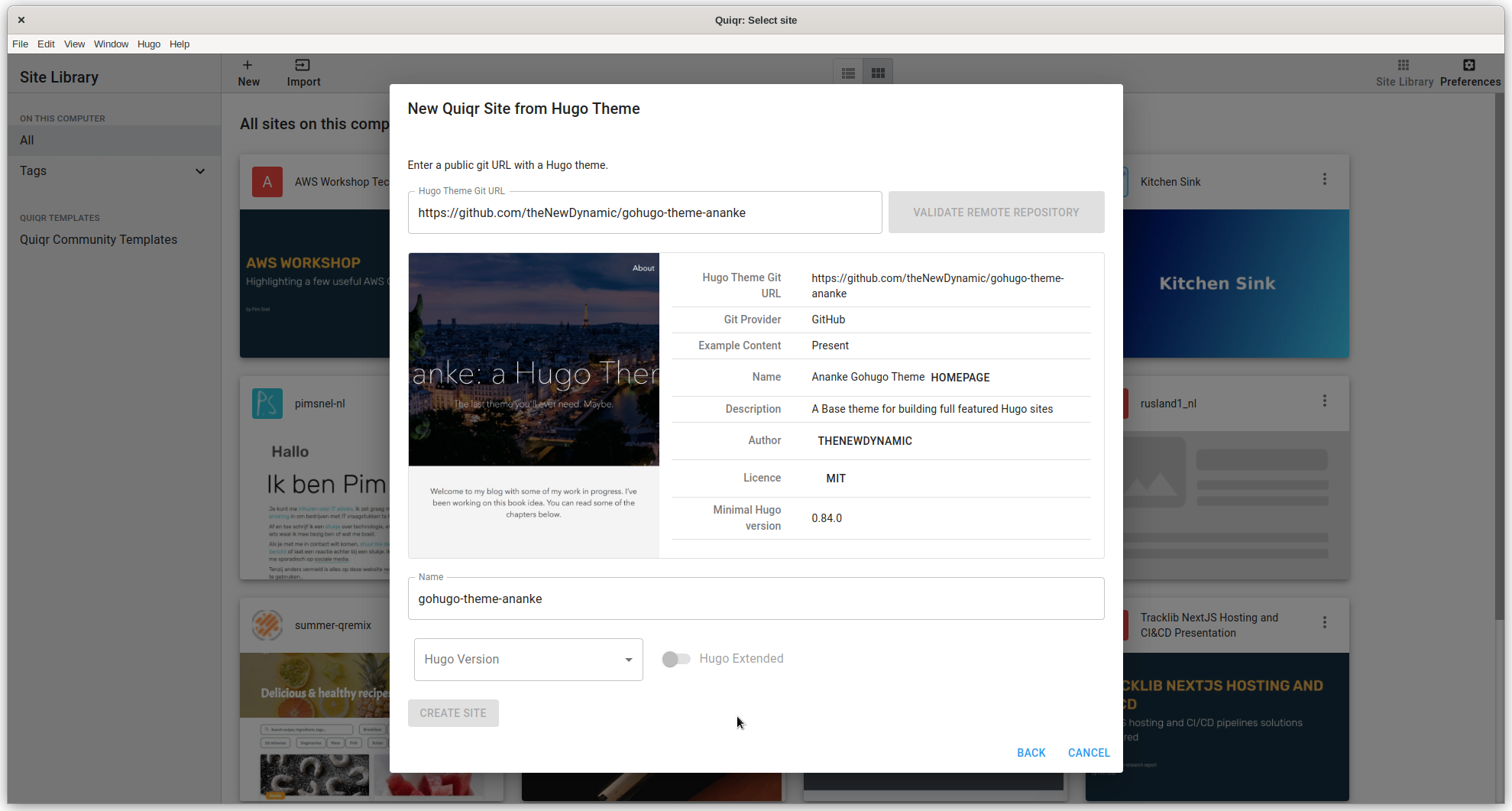Open the File menu
Screen dimensions: 1512x811
point(21,44)
